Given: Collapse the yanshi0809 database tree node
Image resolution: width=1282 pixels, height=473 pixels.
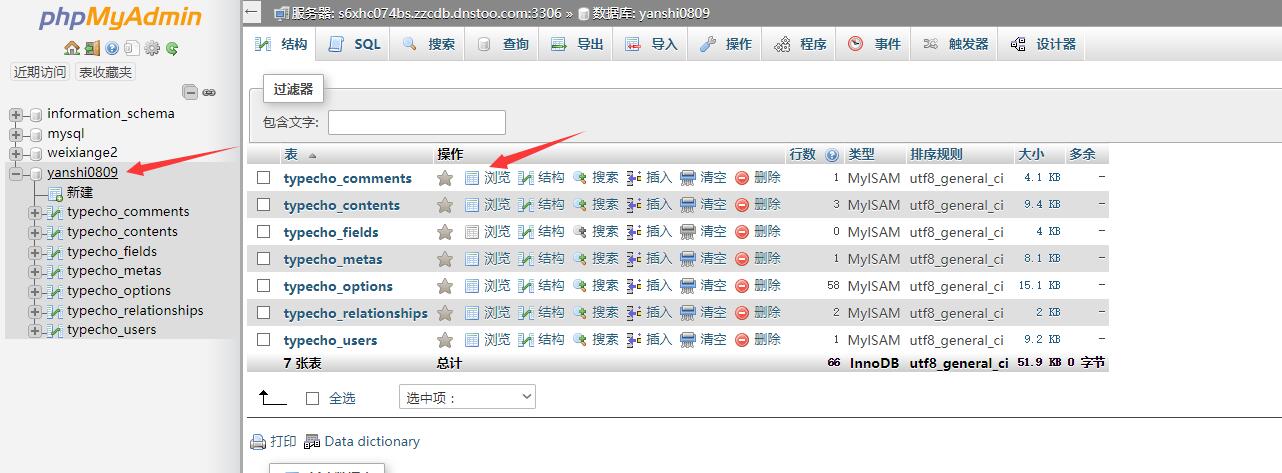Looking at the screenshot, I should pyautogui.click(x=16, y=173).
